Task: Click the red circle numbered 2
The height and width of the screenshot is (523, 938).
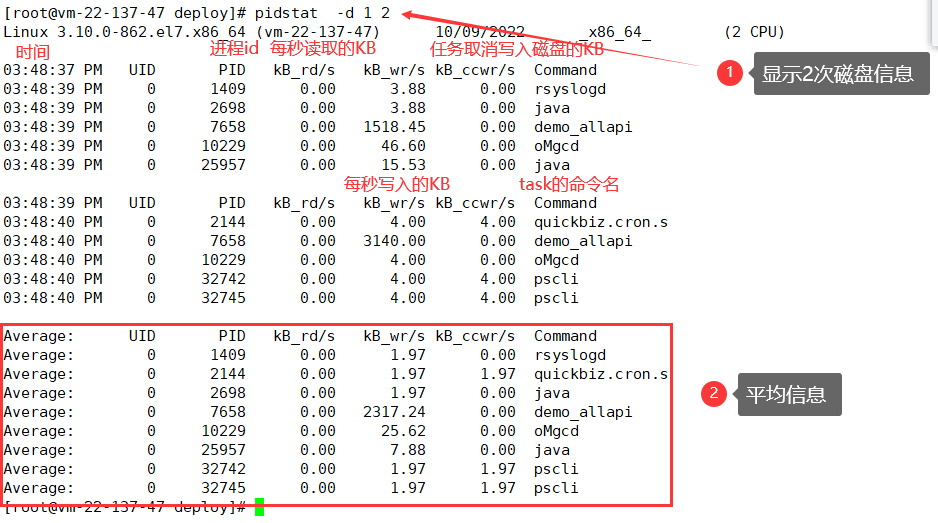Action: click(x=713, y=394)
